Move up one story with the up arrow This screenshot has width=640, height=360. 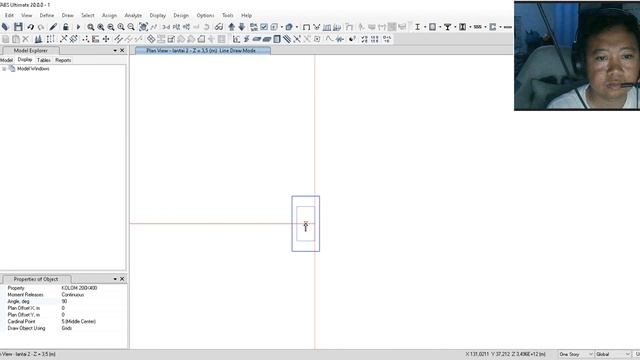click(x=232, y=27)
